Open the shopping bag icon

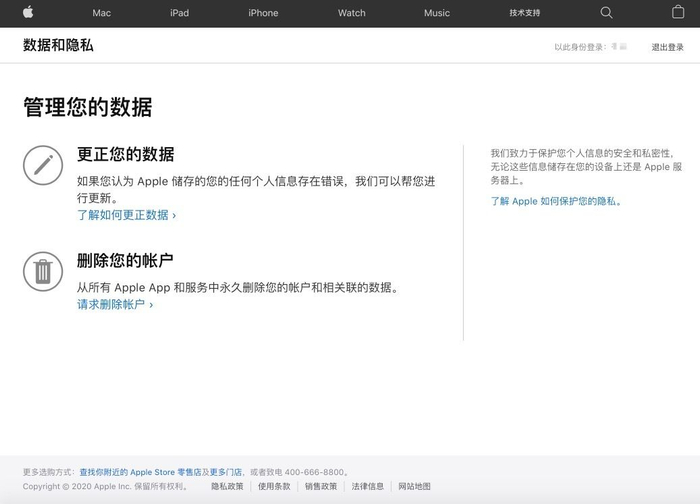point(679,13)
